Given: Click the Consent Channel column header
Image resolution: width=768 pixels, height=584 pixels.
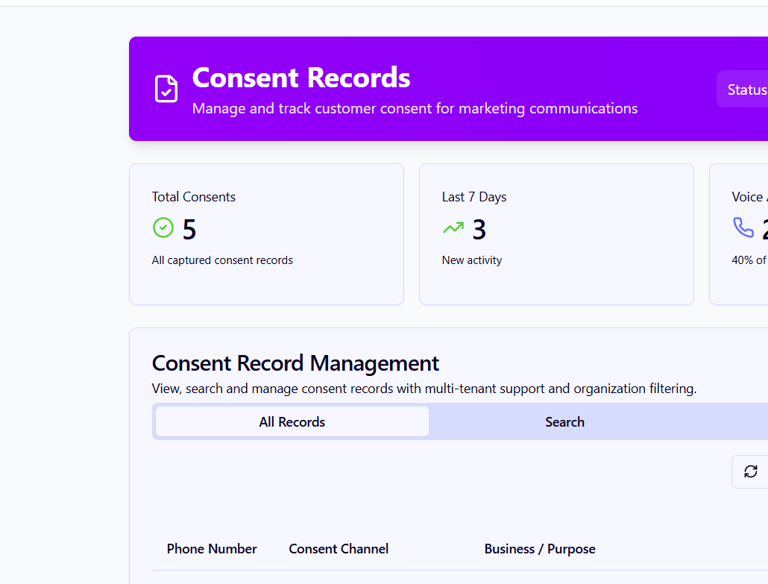Looking at the screenshot, I should tap(338, 549).
